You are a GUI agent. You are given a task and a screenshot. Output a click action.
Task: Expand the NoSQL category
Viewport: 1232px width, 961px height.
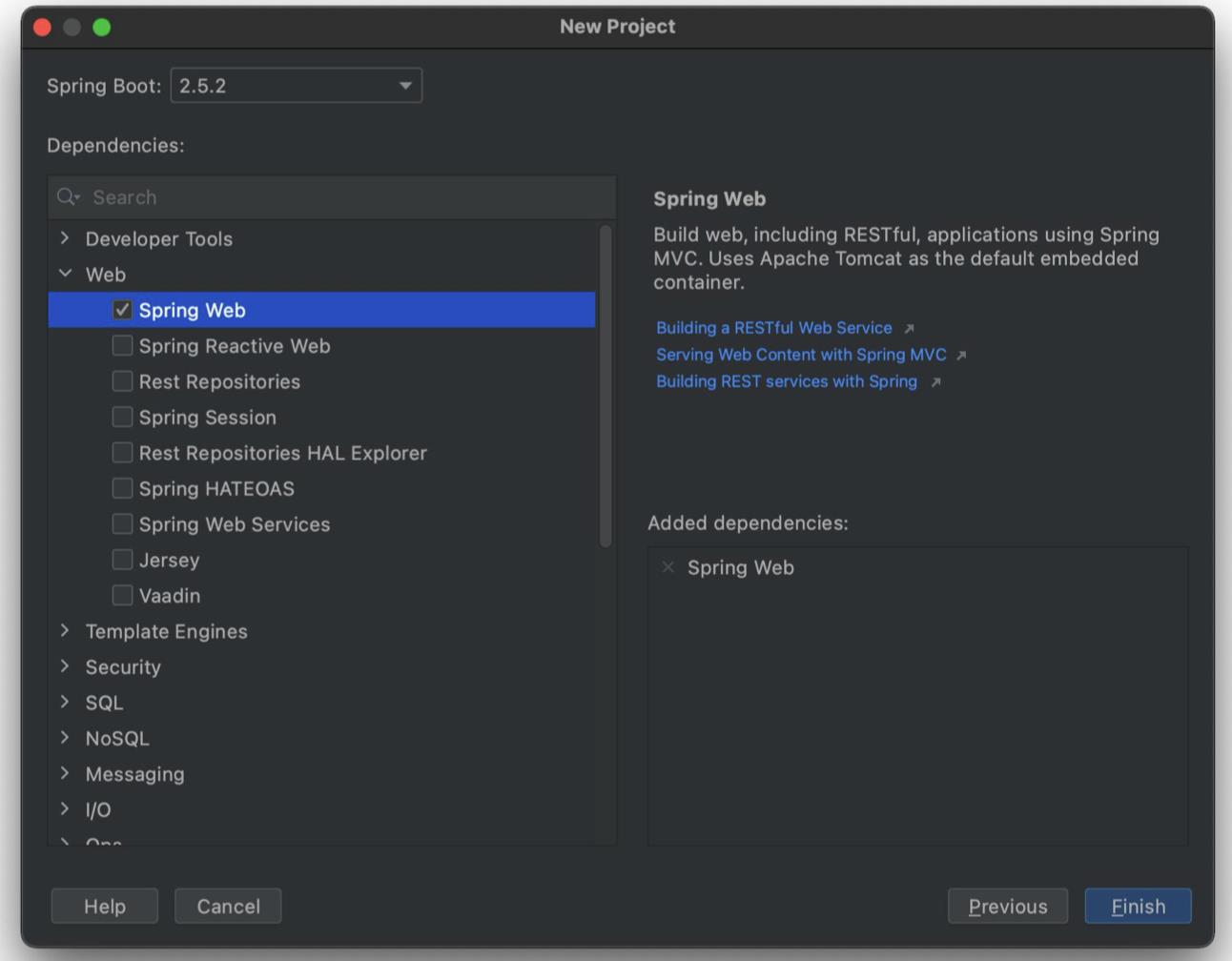pos(65,738)
